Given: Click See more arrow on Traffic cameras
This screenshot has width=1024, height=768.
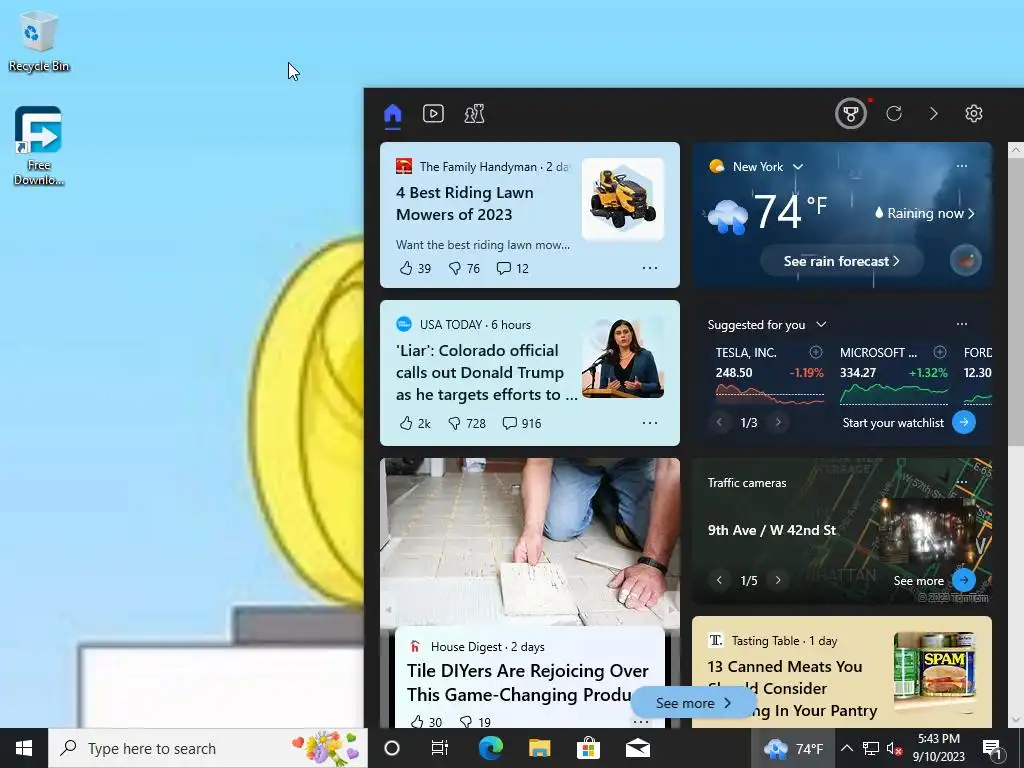Looking at the screenshot, I should click(x=964, y=580).
